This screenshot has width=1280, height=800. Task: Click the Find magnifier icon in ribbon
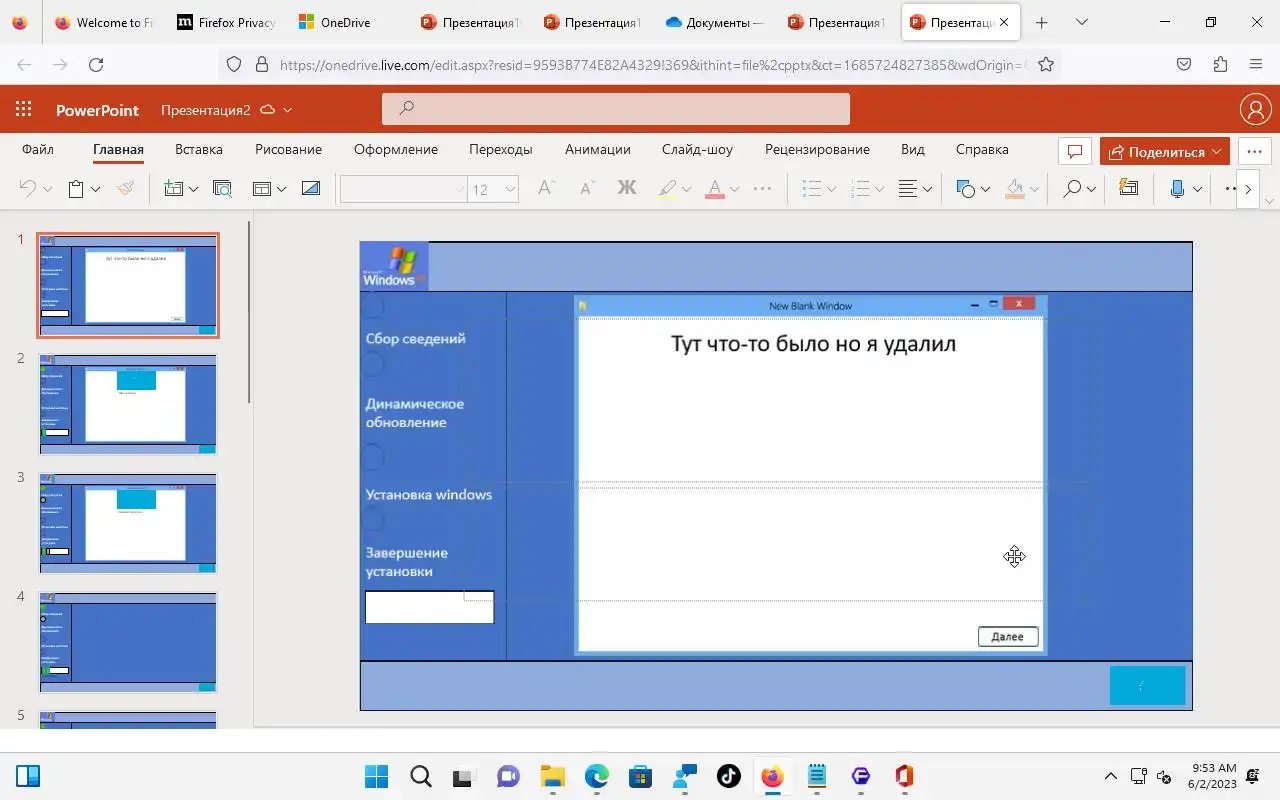click(1072, 188)
